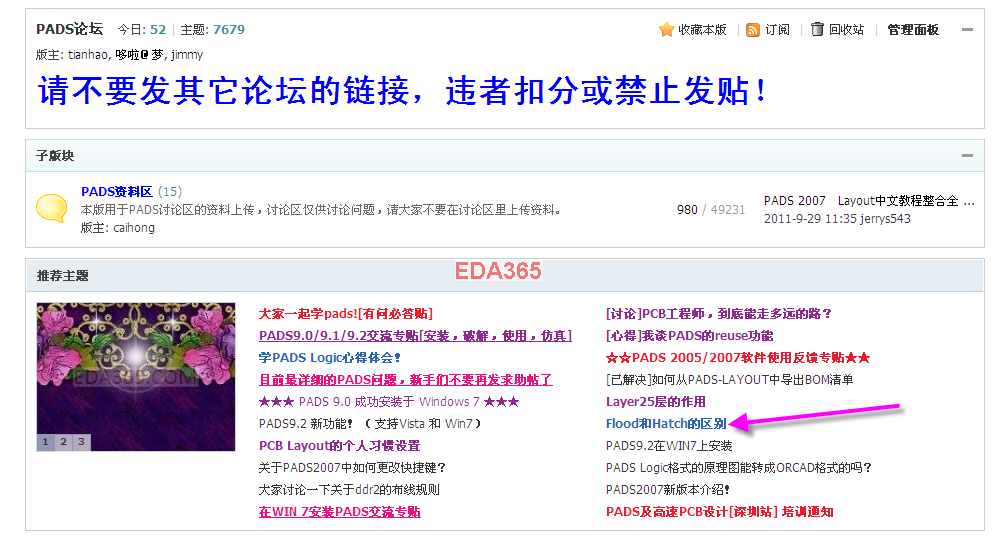Open 大家讨论一下关于ddr2的布线规则 thread
This screenshot has height=541, width=998.
point(349,490)
